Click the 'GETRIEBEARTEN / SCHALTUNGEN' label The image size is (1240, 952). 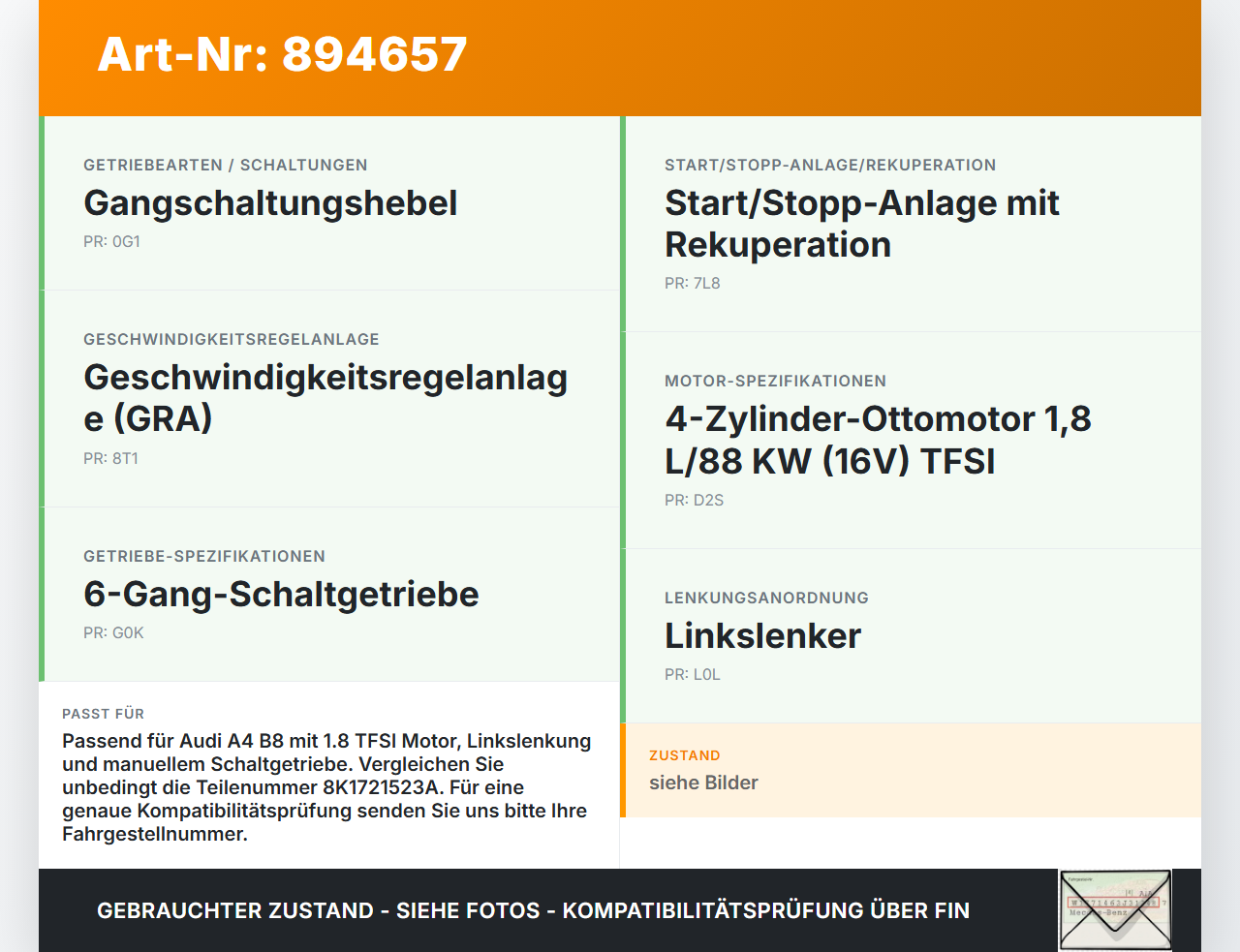[226, 165]
